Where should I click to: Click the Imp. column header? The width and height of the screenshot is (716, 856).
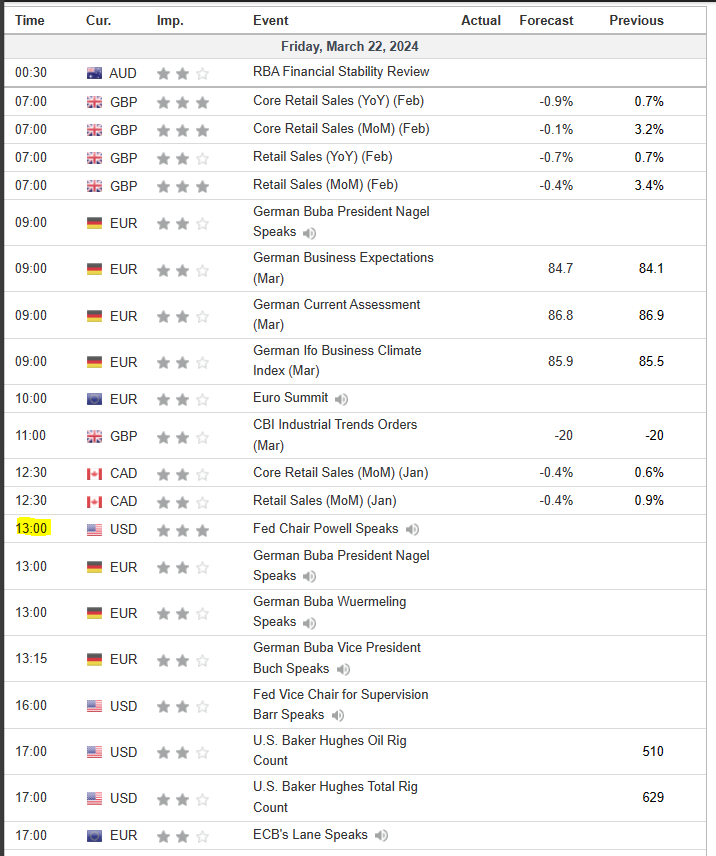click(x=170, y=20)
